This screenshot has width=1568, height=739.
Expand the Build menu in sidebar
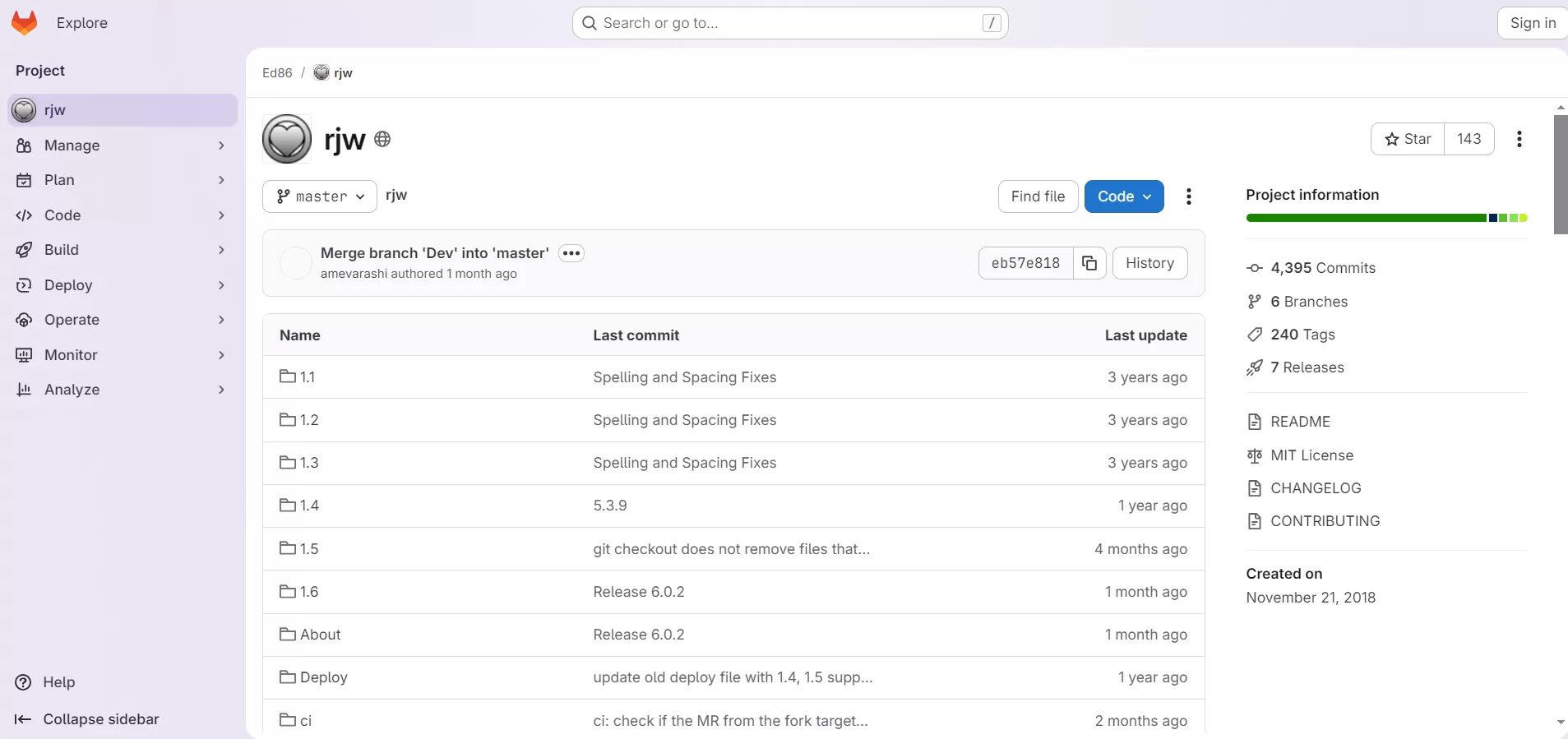120,250
